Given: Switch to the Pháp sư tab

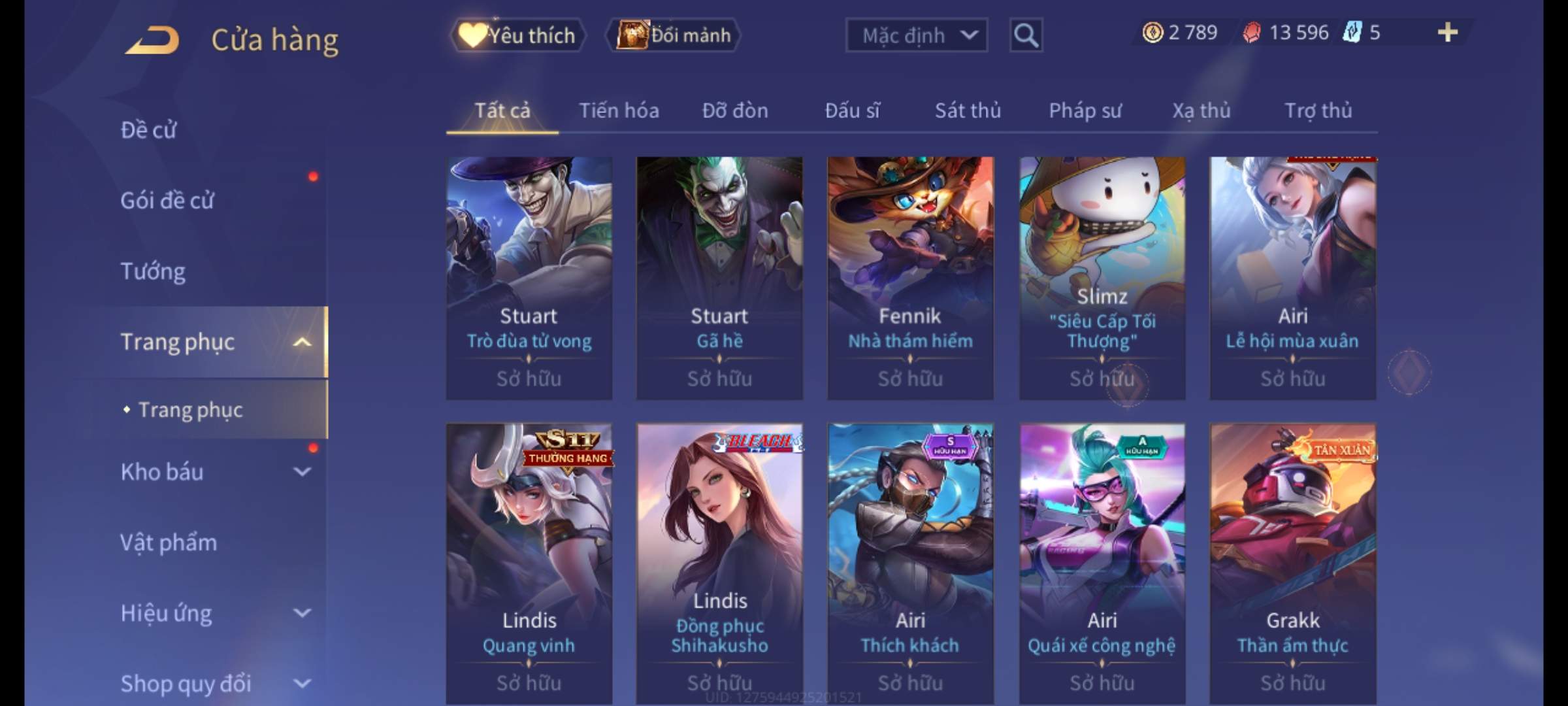Looking at the screenshot, I should [x=1085, y=110].
